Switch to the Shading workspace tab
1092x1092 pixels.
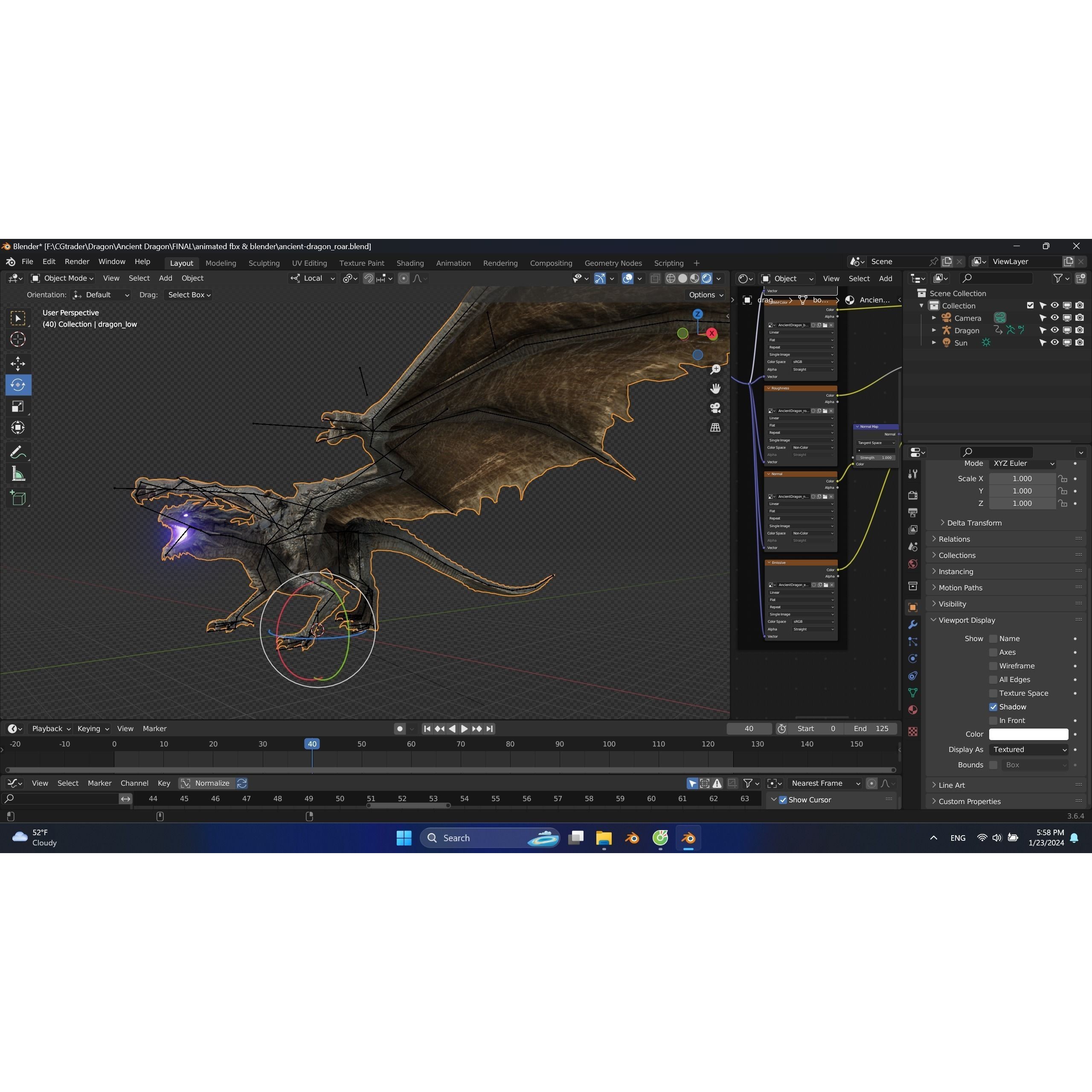410,263
